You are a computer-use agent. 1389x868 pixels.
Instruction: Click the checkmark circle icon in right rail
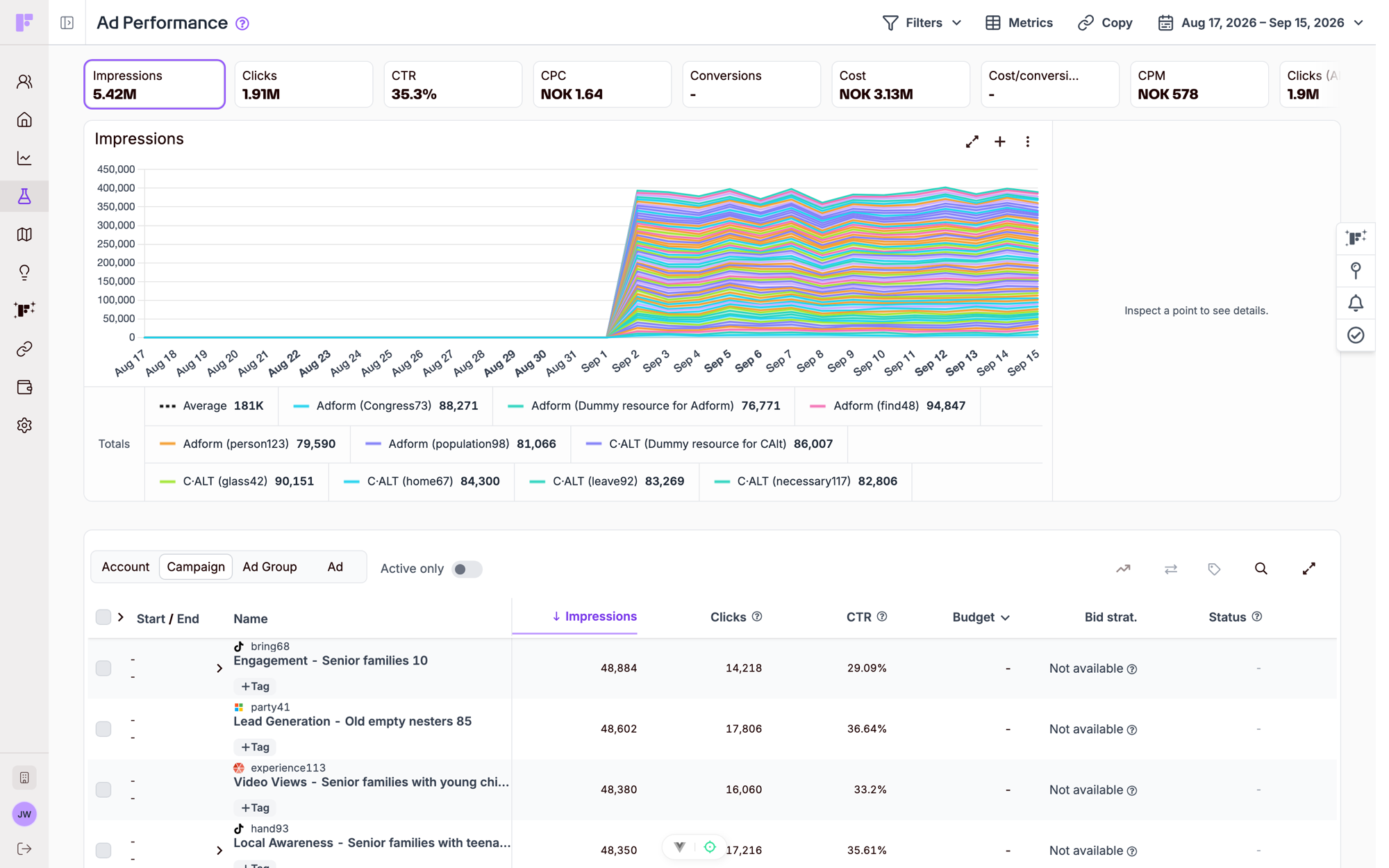pyautogui.click(x=1355, y=335)
